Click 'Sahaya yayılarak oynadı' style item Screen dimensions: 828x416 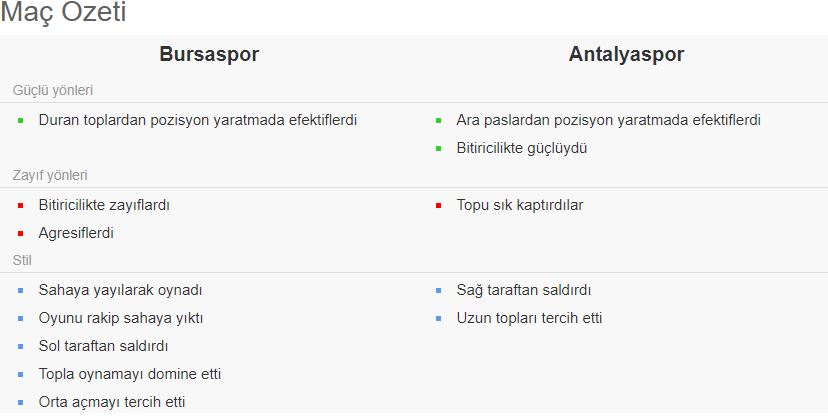pos(121,290)
